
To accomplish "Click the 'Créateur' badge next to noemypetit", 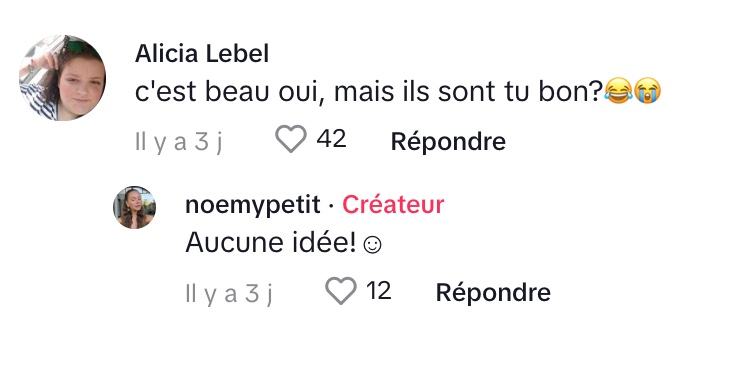I will 393,205.
